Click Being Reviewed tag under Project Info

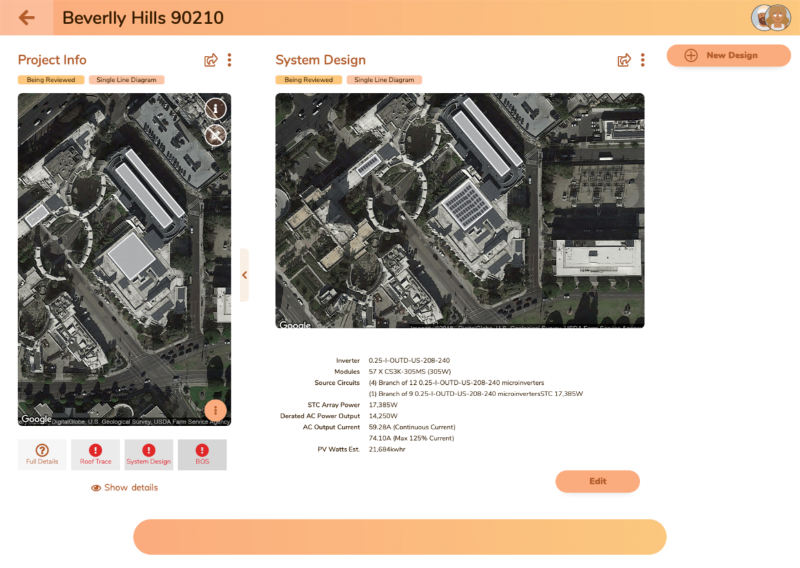(x=51, y=80)
